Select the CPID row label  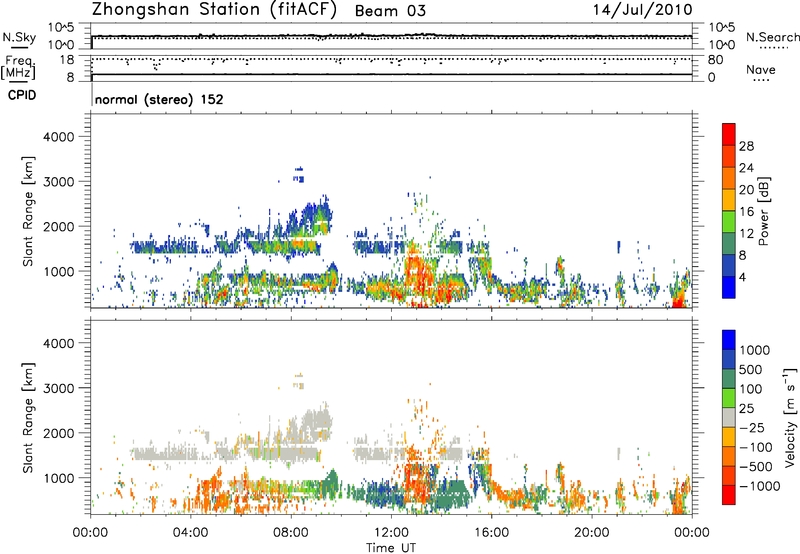point(22,95)
